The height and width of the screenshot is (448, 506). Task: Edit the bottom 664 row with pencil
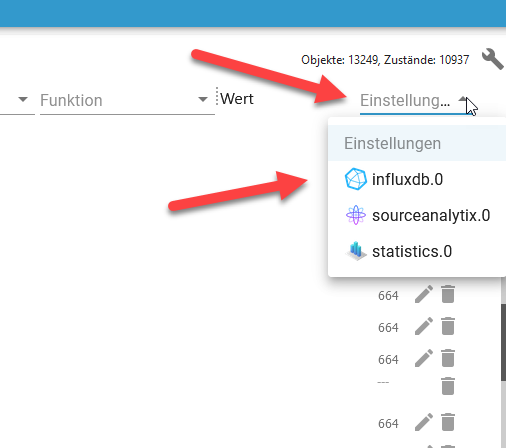point(424,422)
